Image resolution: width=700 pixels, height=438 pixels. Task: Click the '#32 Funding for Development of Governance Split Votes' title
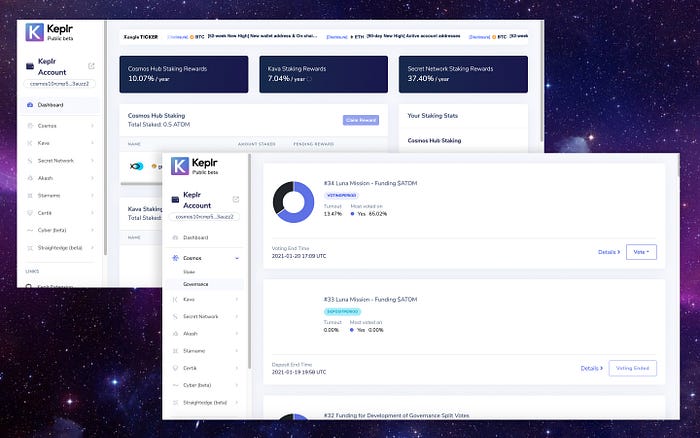coord(396,416)
